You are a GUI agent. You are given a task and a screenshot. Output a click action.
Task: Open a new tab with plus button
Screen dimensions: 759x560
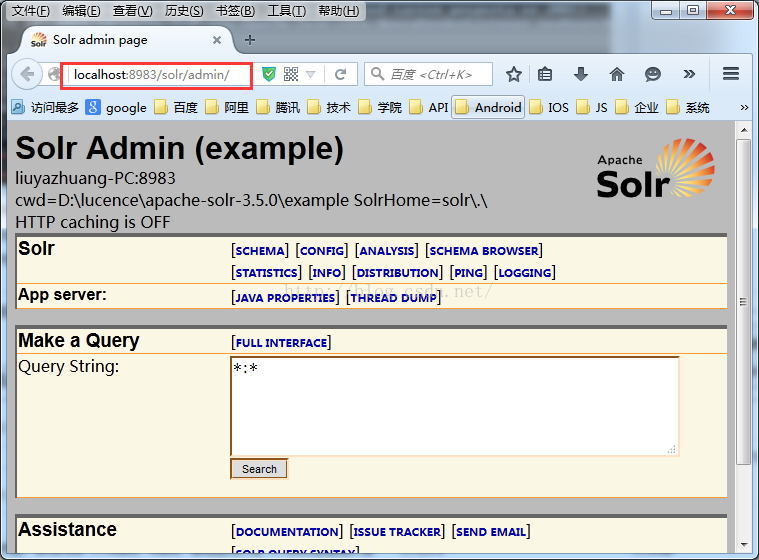[250, 40]
